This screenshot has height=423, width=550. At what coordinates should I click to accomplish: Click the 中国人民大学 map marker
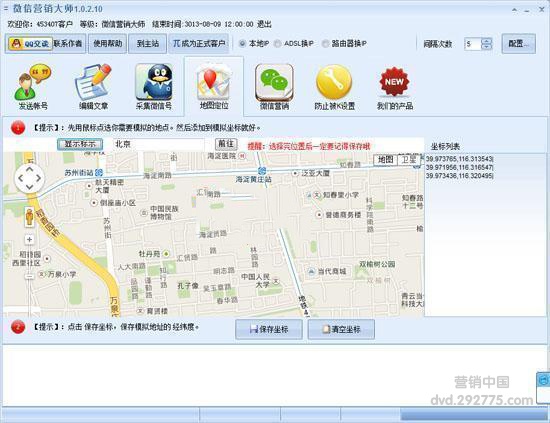[276, 281]
